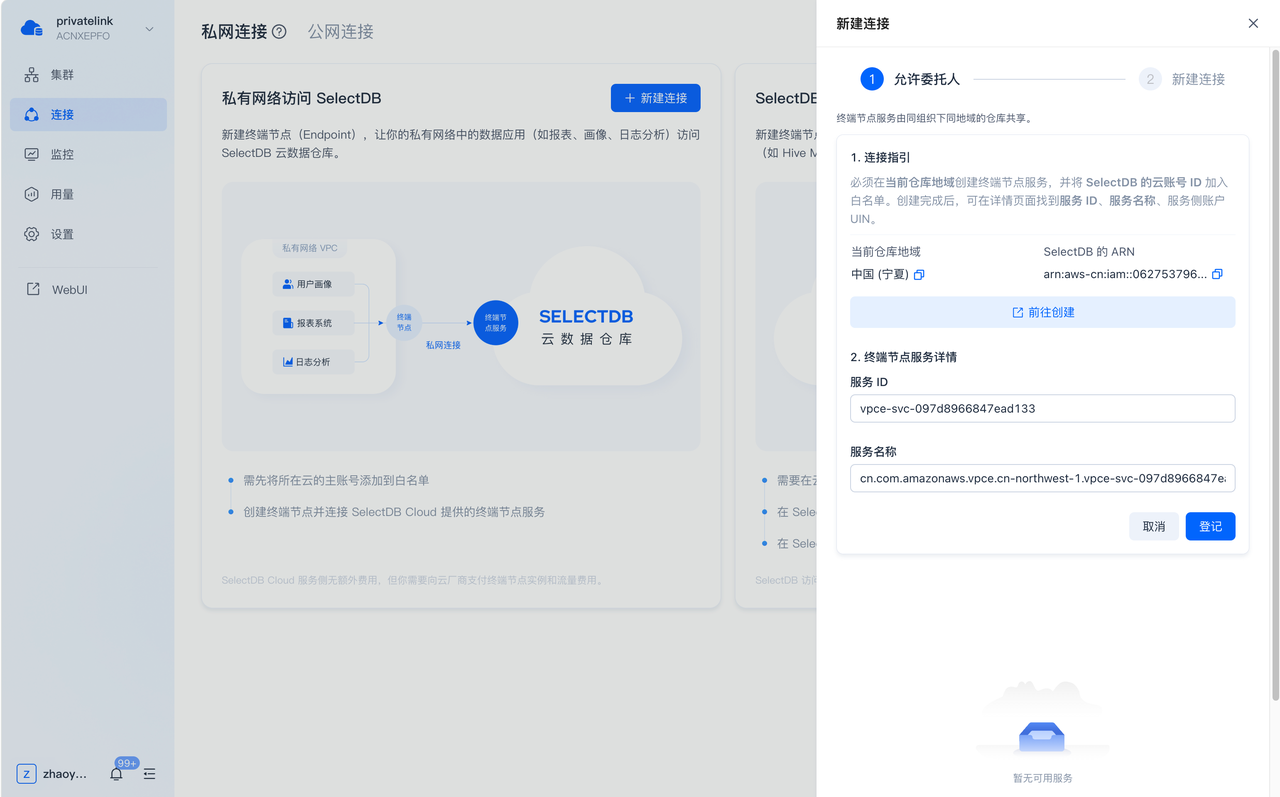Click the 私网连接 label in the diagram

(x=443, y=345)
